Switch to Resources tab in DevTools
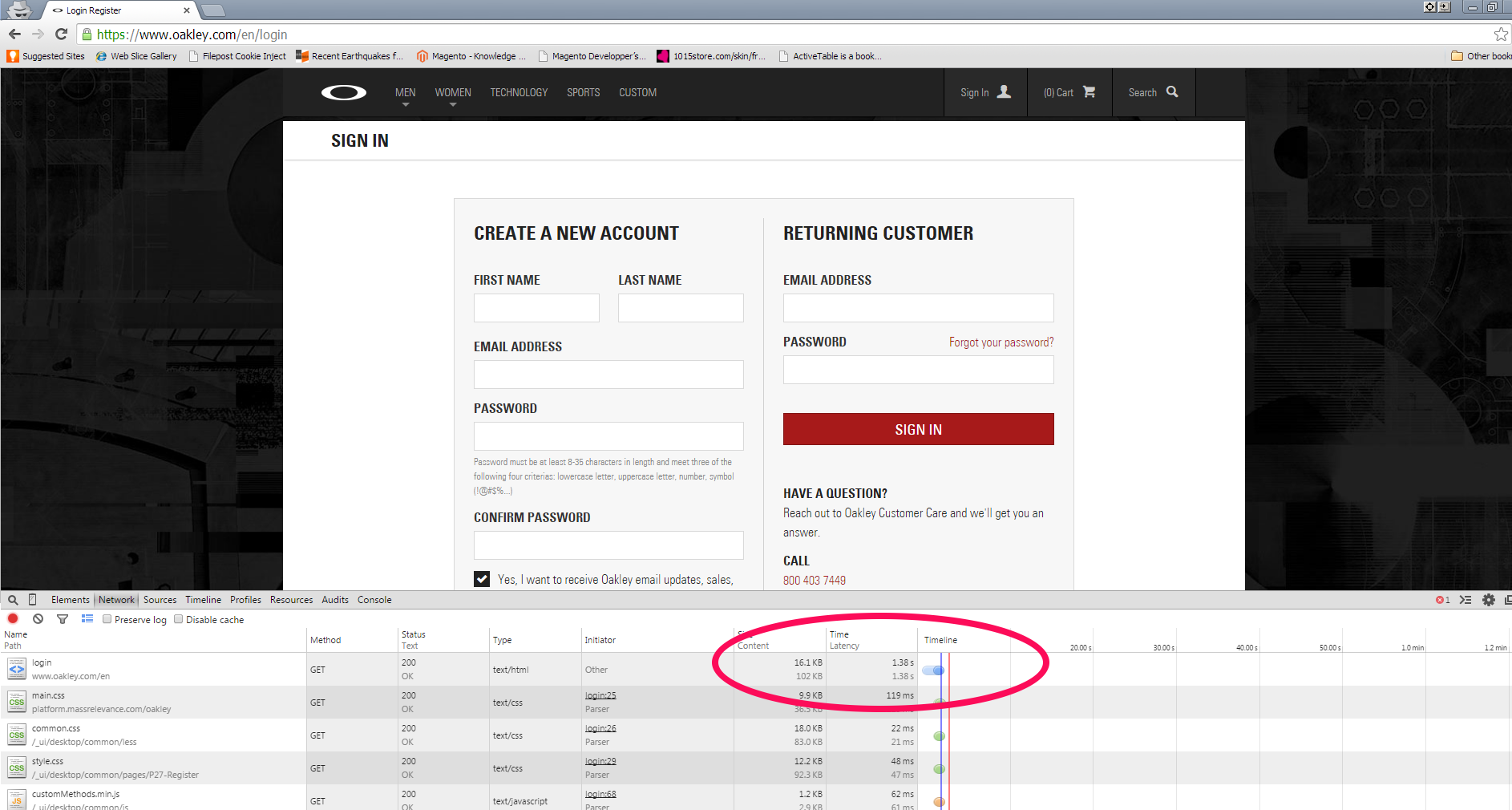The width and height of the screenshot is (1512, 810). (x=292, y=600)
